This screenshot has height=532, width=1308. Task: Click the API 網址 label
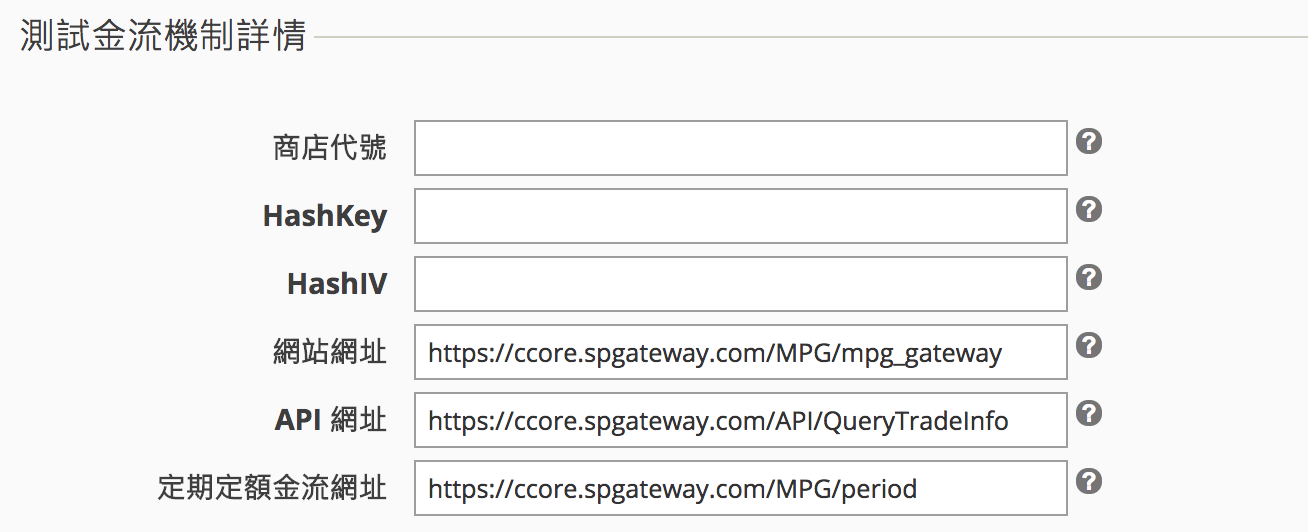(x=331, y=420)
